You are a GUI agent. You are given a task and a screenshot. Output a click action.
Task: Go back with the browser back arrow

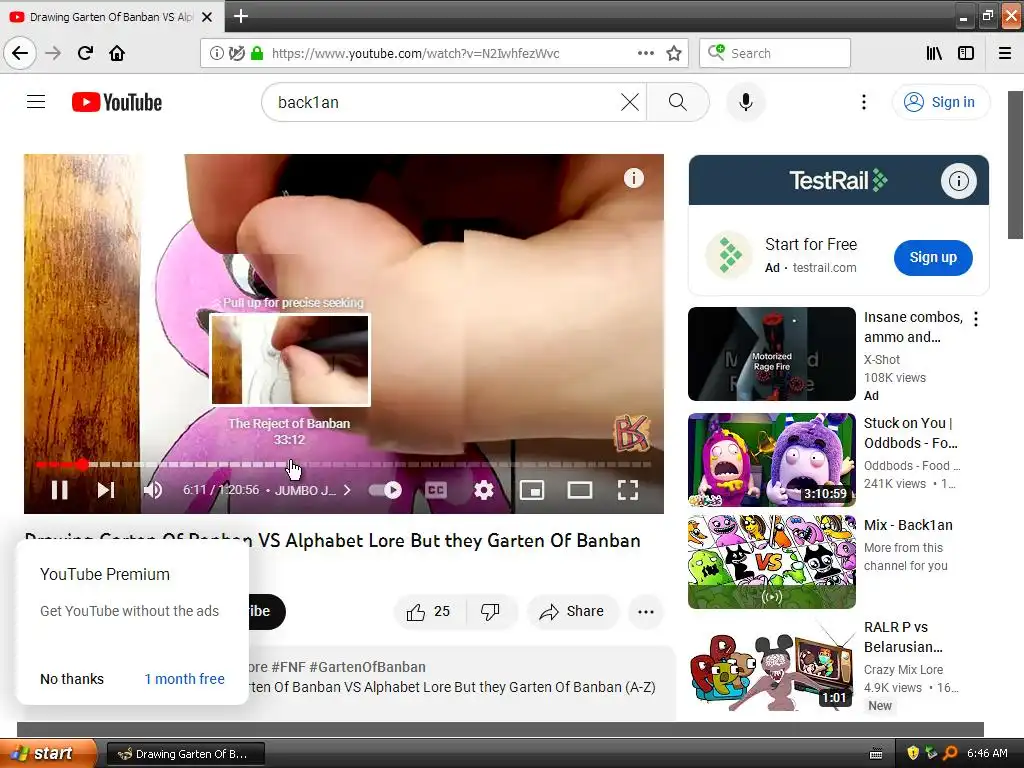20,53
